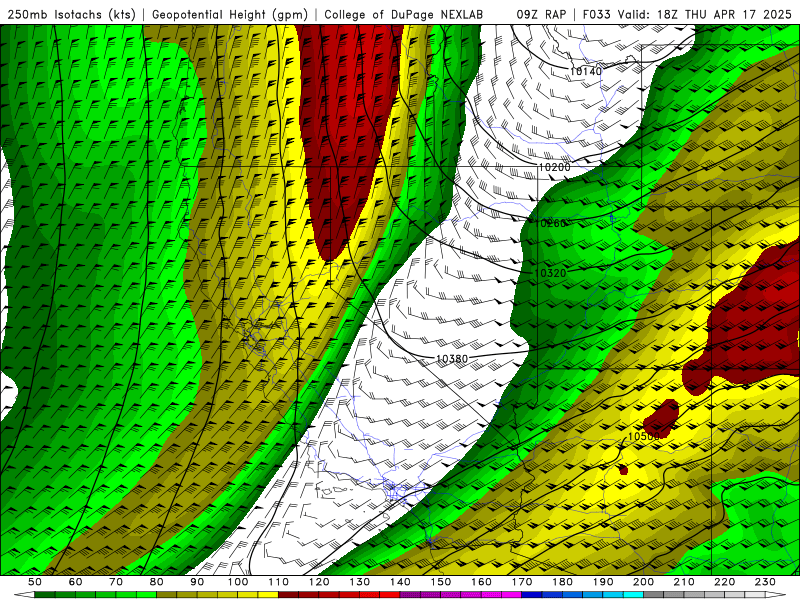Click the "18Z THU APR 17 2025" valid time
Viewport: 800px width, 600px height.
coord(724,14)
